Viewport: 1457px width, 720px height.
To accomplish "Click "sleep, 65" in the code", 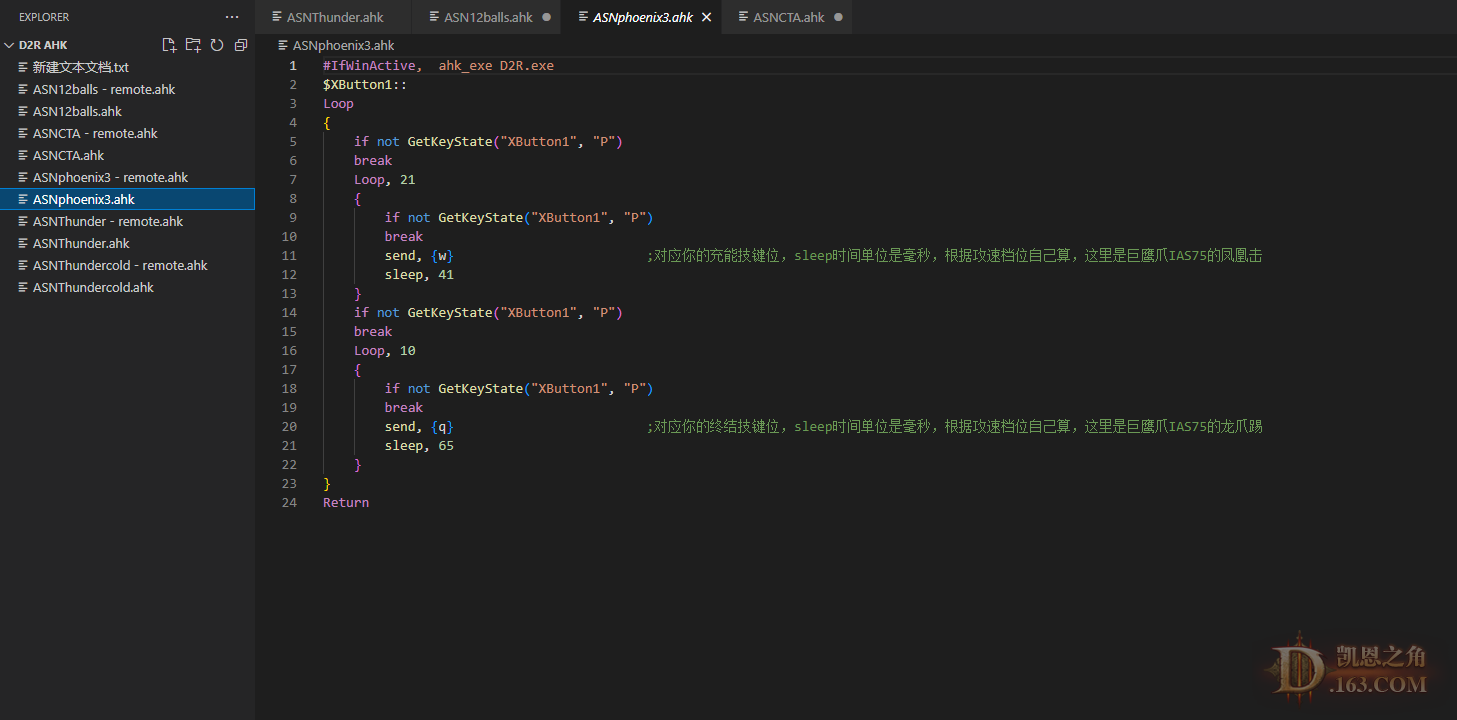I will (419, 445).
